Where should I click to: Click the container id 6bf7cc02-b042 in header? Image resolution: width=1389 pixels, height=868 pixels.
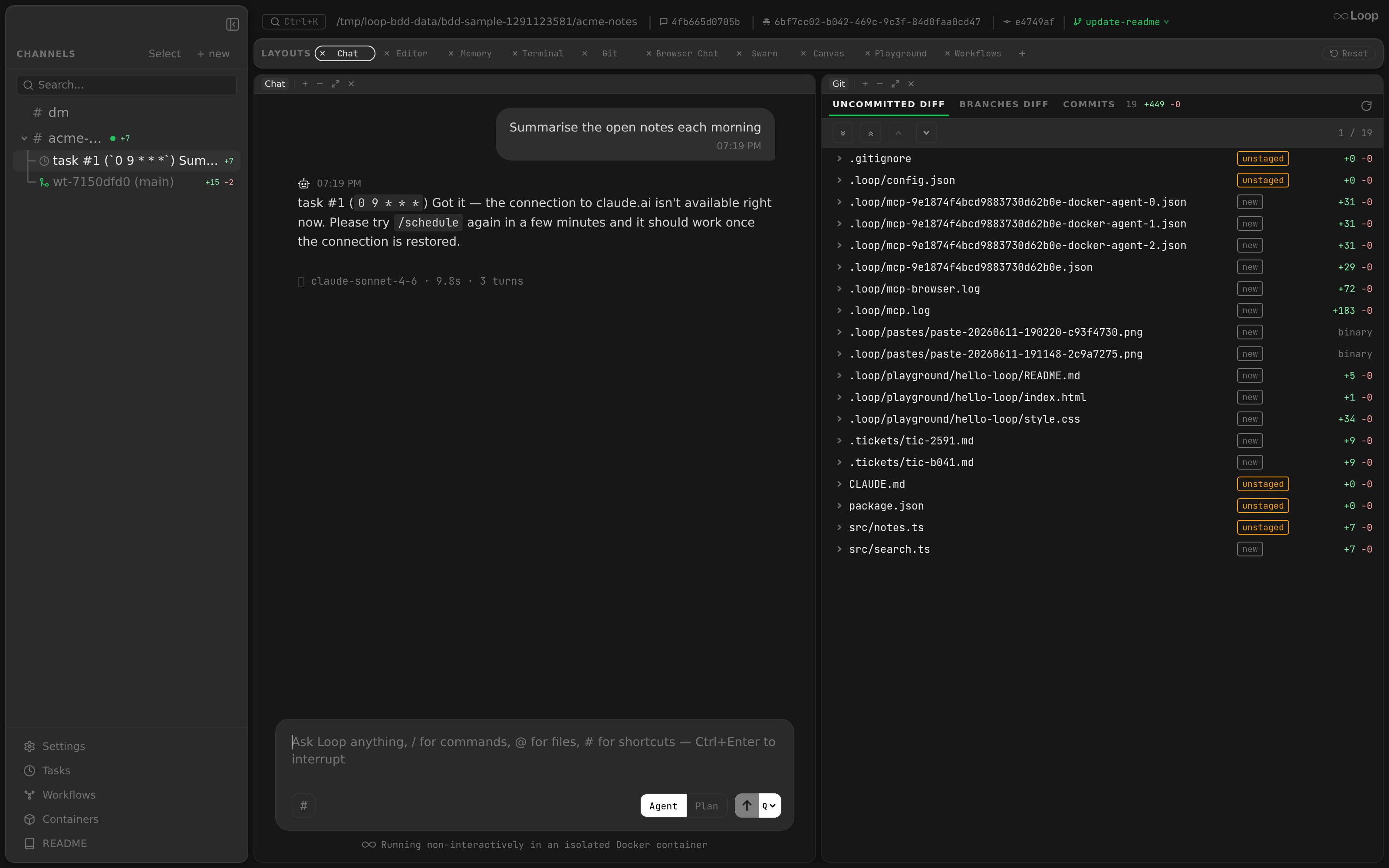point(871,22)
